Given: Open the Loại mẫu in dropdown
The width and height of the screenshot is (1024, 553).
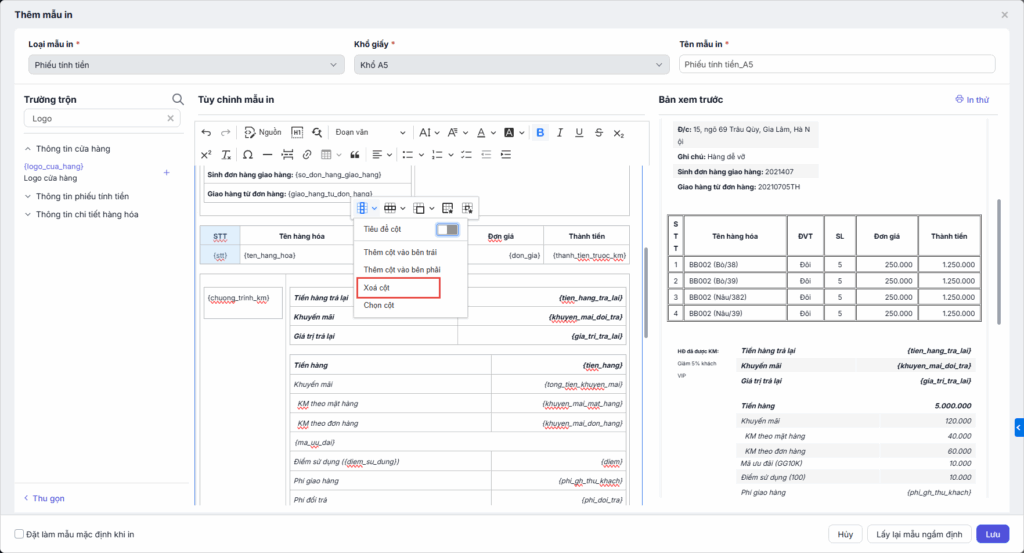Looking at the screenshot, I should (186, 65).
